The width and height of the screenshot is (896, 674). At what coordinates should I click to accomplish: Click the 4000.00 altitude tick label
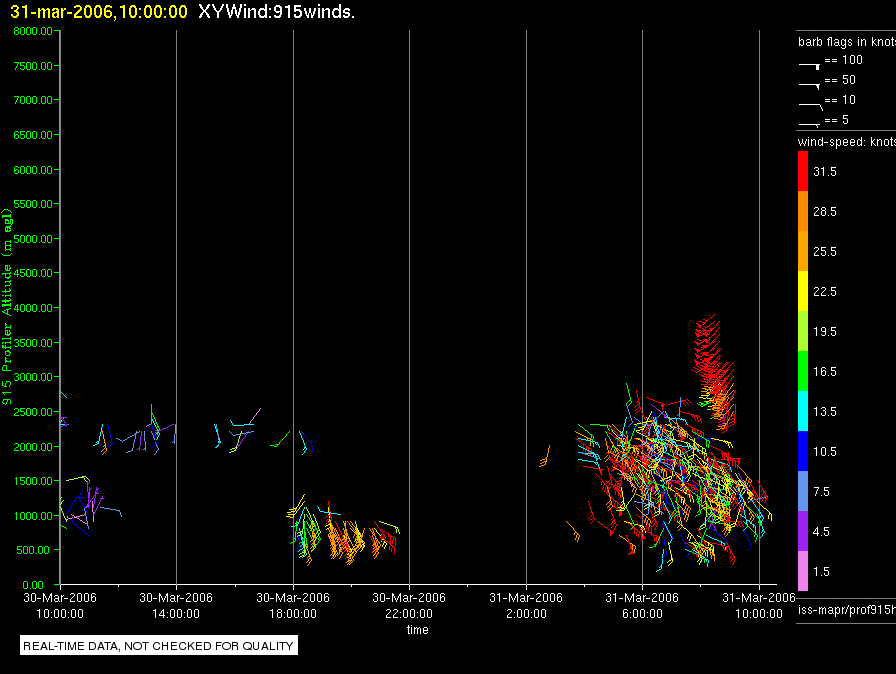(x=33, y=308)
